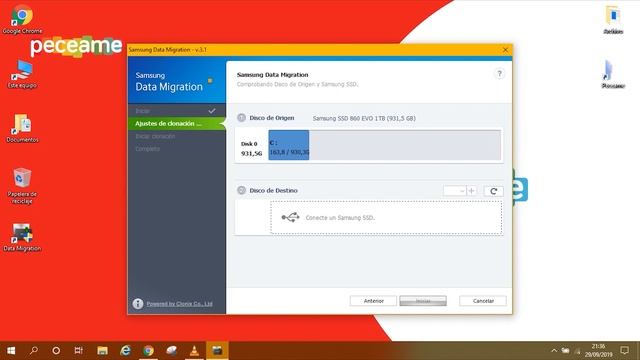Open Internet Explorer from the taskbar
640x360 pixels.
125,351
